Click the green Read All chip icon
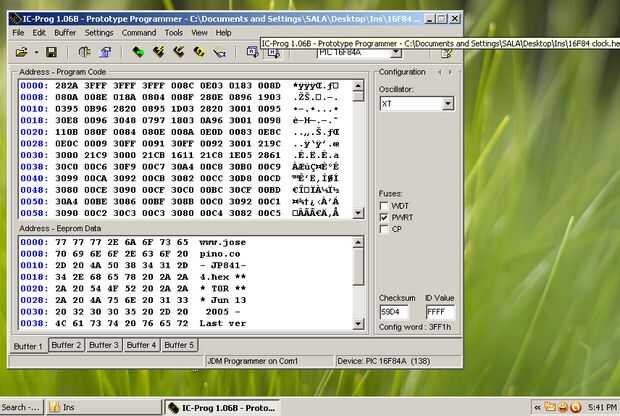 [138, 52]
